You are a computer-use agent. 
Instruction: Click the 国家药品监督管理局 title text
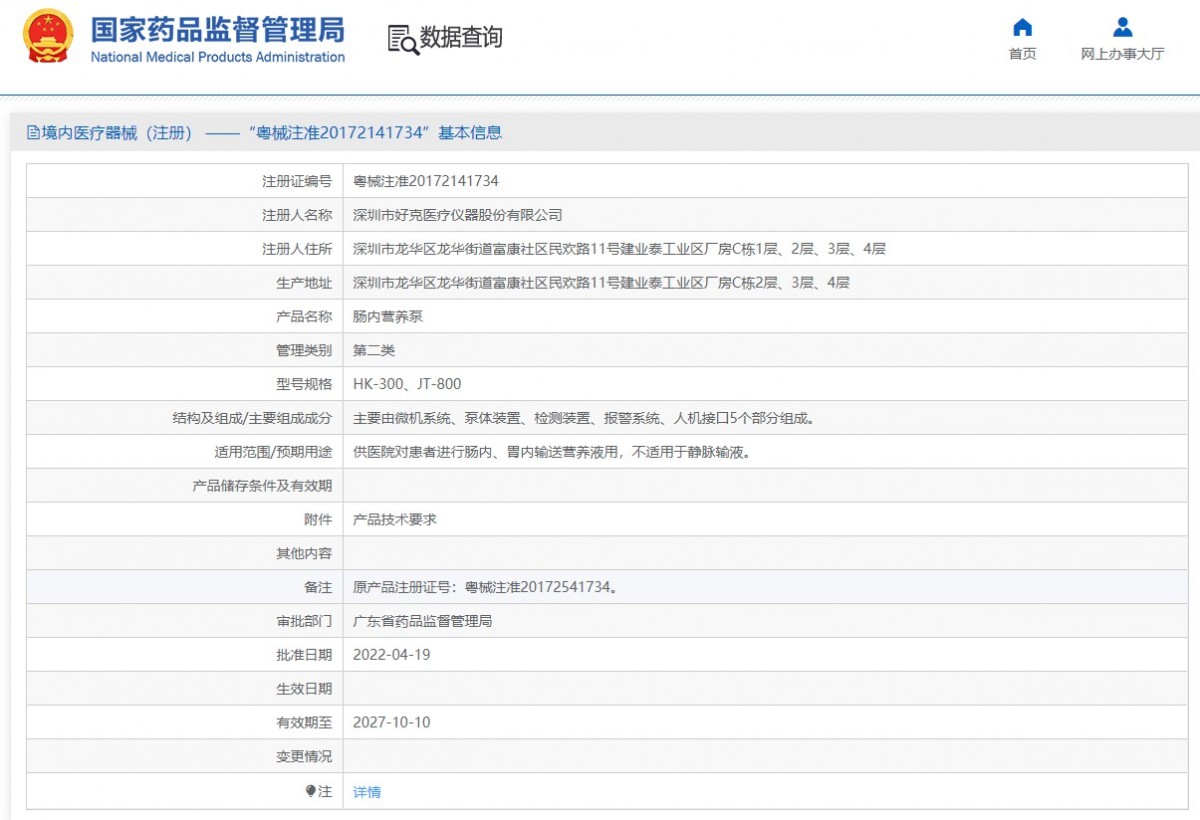217,29
